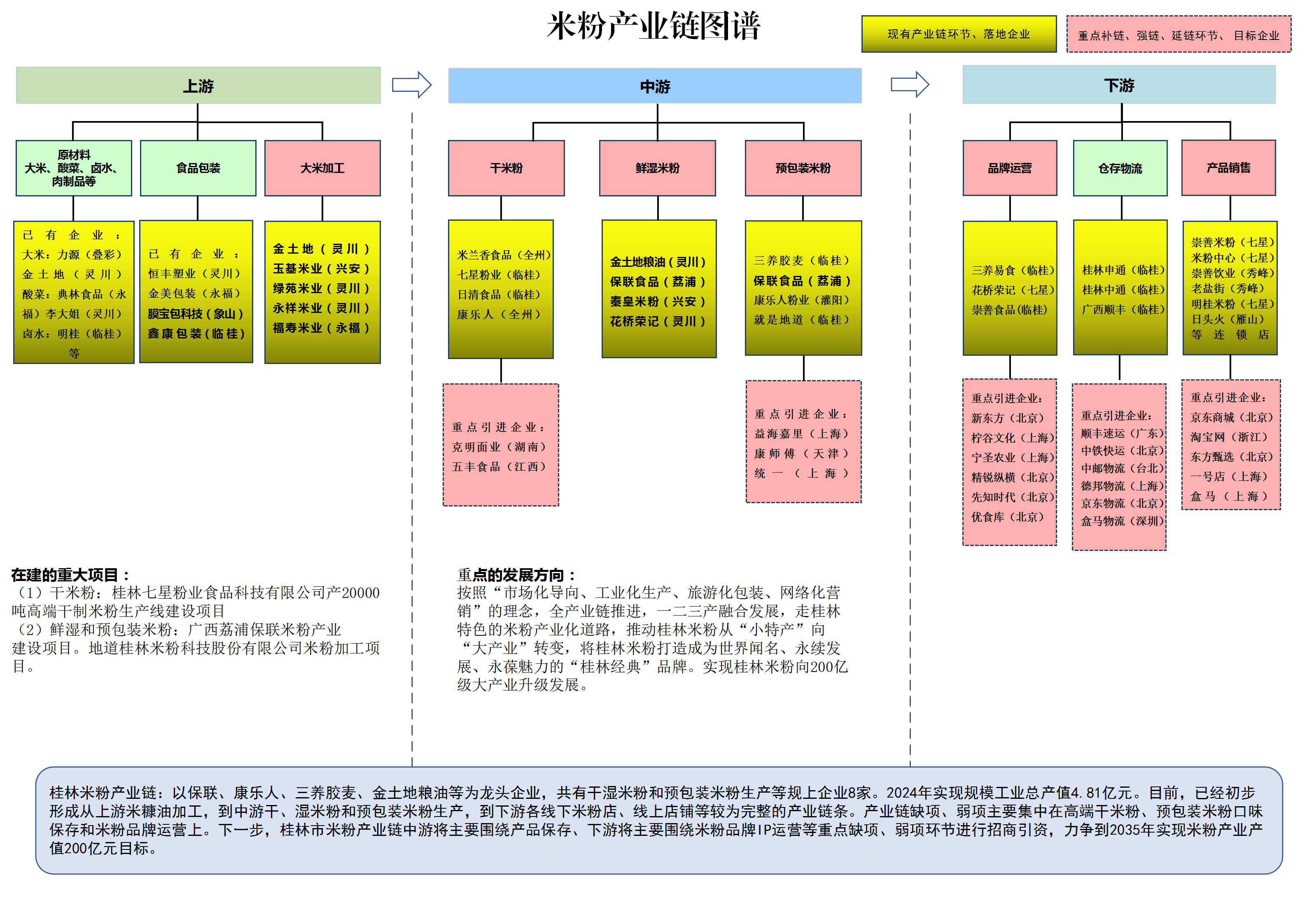Select the 下游 teal header box
This screenshot has width=1307, height=924.
pyautogui.click(x=1118, y=85)
